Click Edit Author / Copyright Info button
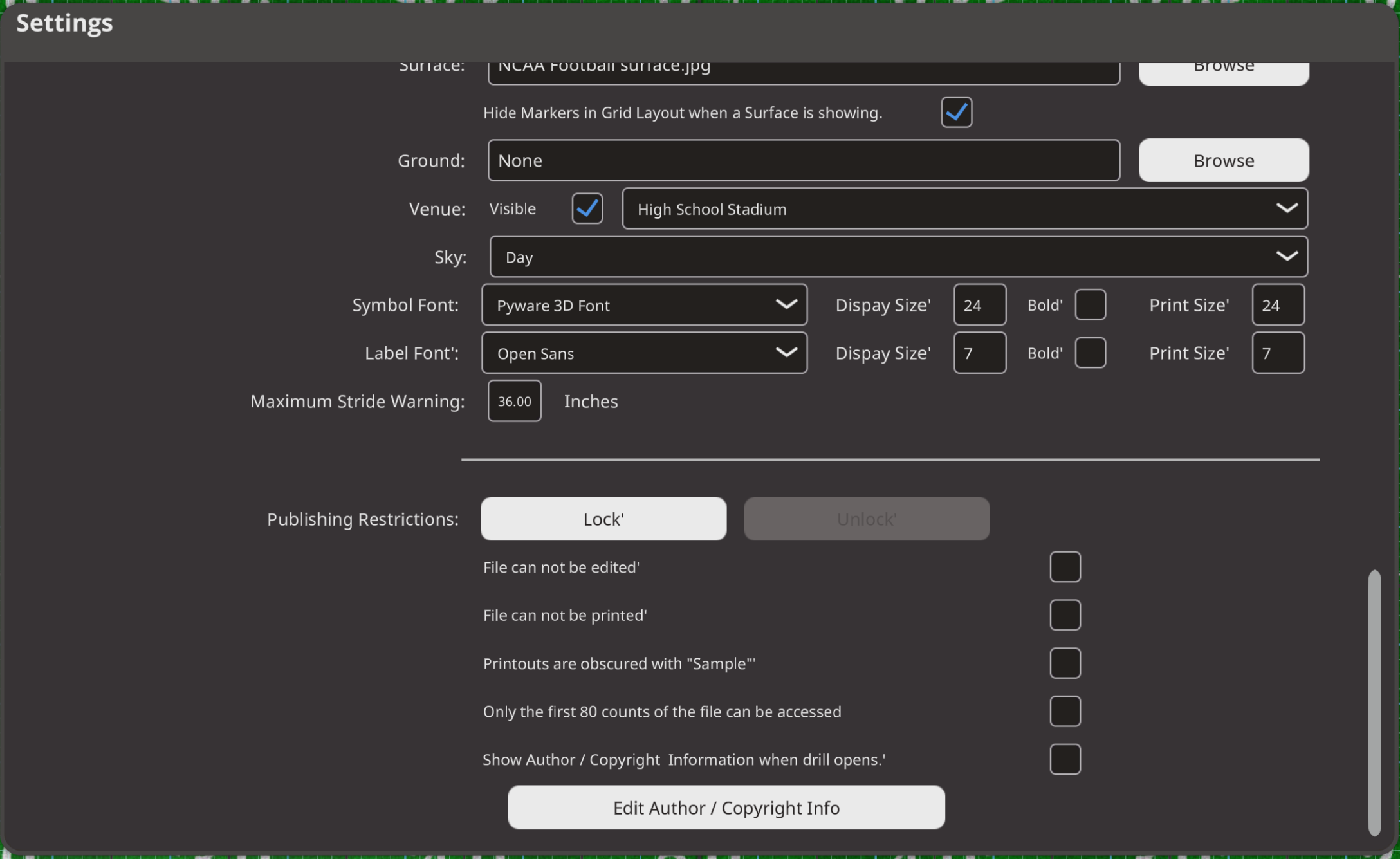Screen dimensions: 1400x859 click(726, 808)
